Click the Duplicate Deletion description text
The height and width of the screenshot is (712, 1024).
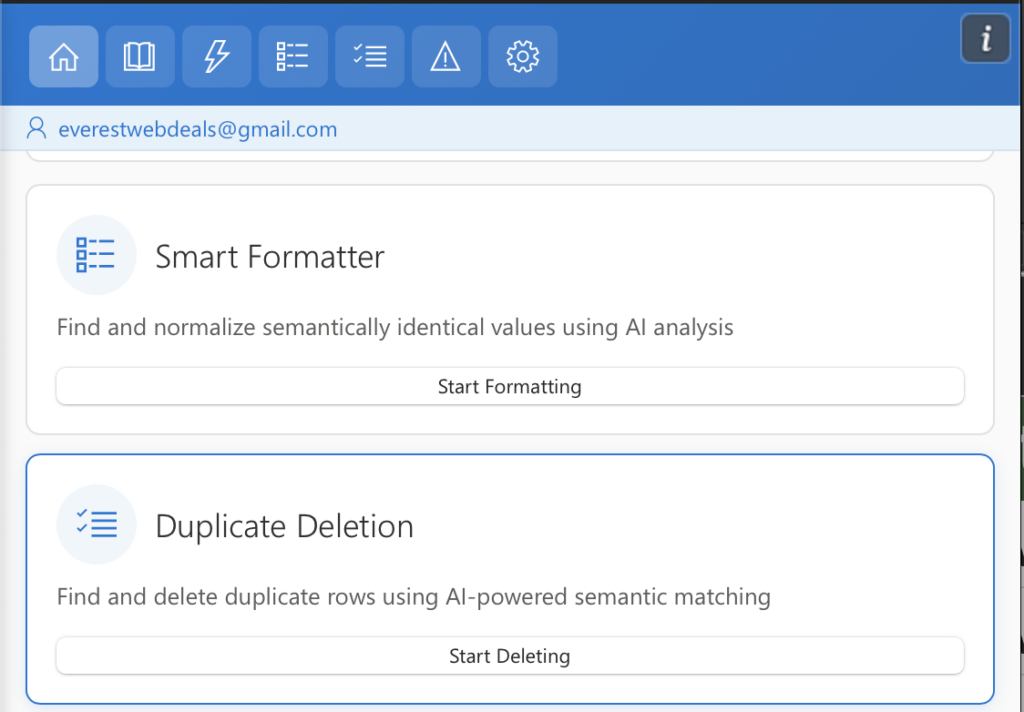click(413, 597)
